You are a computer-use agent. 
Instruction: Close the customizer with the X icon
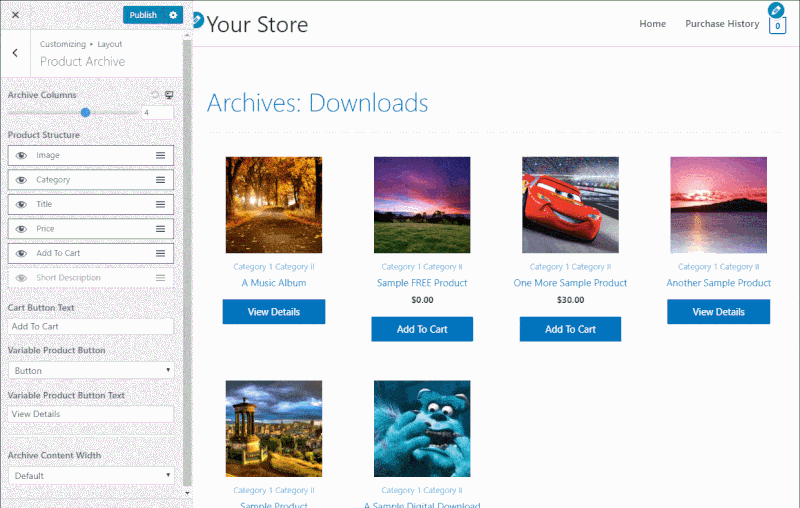click(x=15, y=15)
